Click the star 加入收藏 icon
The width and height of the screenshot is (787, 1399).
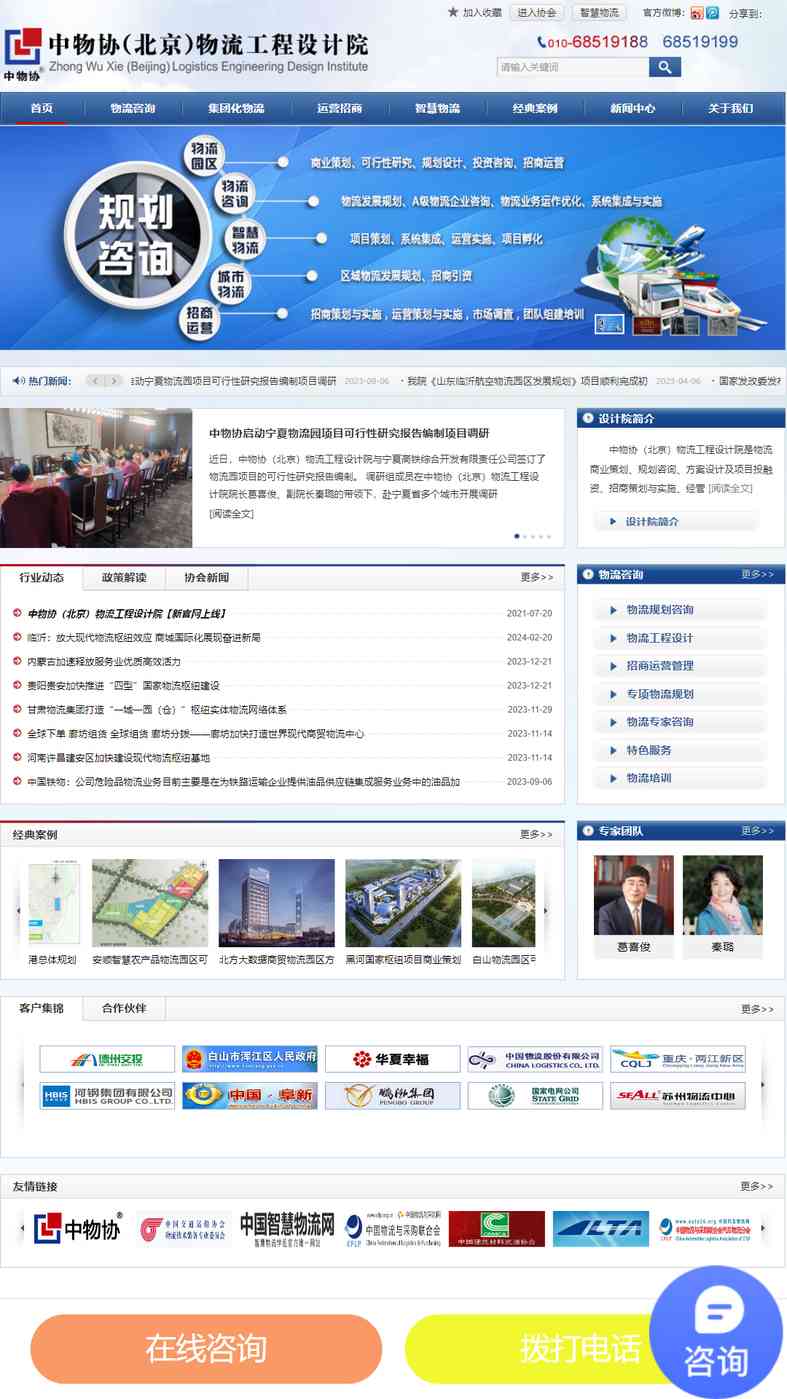click(x=453, y=13)
